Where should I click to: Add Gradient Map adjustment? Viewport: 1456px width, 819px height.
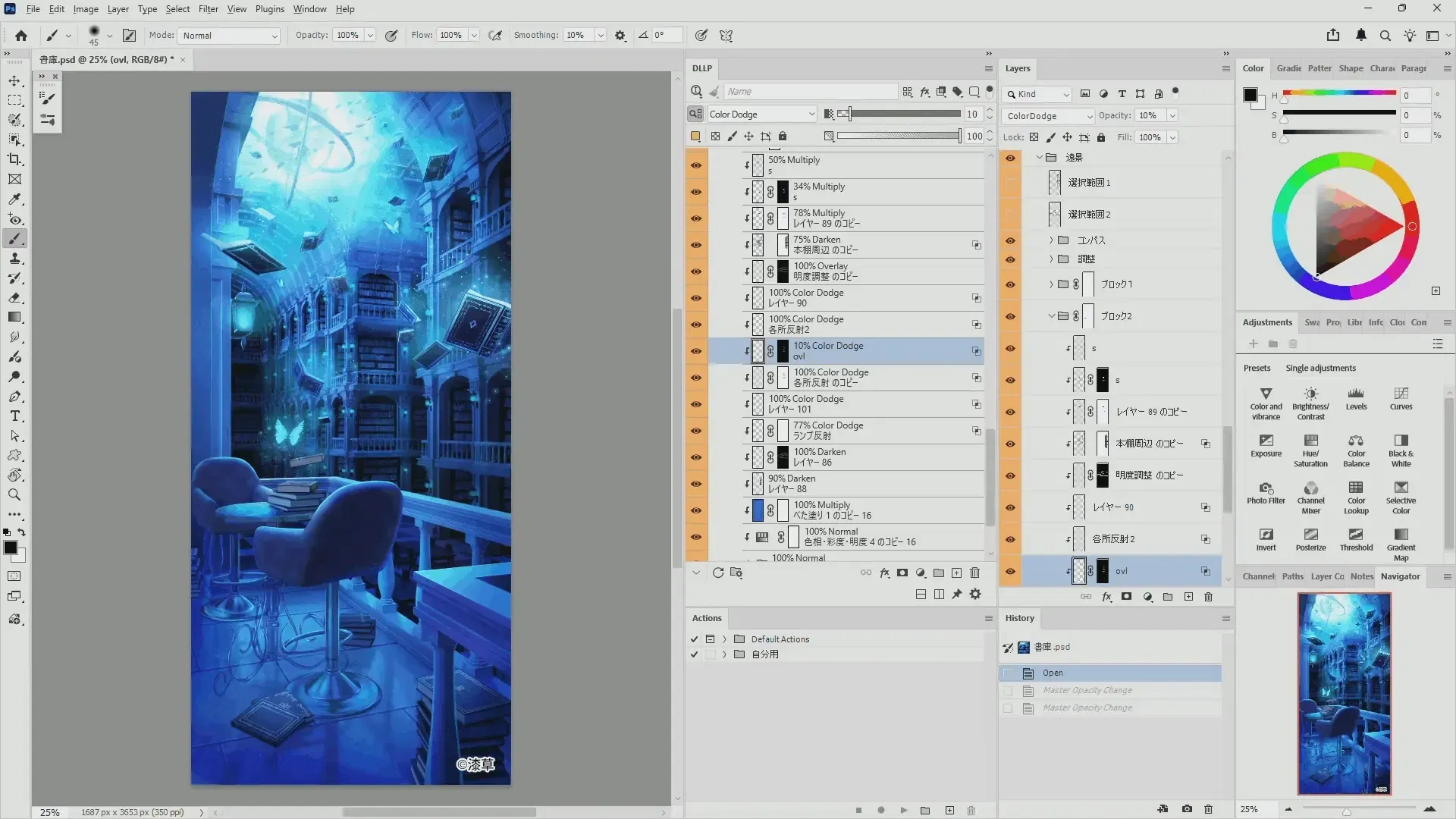(1401, 544)
